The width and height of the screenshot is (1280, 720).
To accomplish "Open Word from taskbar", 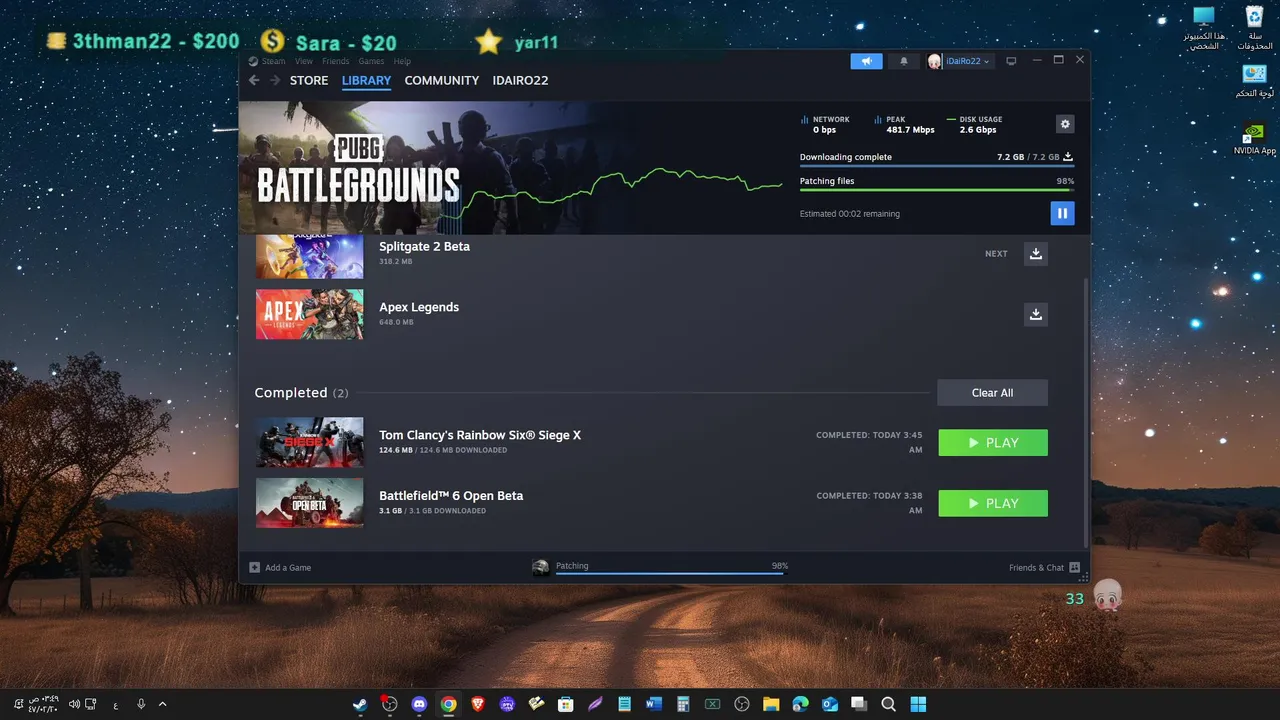I will 654,704.
